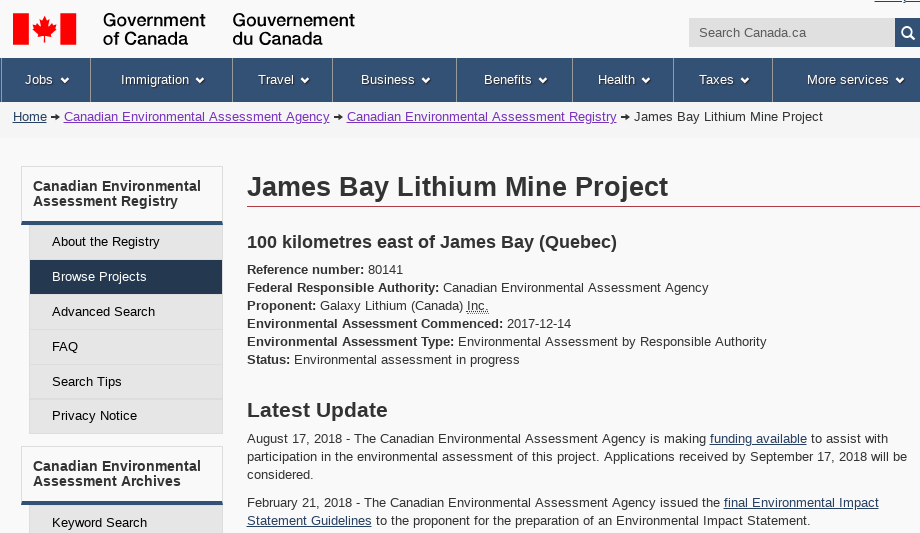Open Search Tips in sidebar
Viewport: 920px width, 533px height.
tap(126, 382)
